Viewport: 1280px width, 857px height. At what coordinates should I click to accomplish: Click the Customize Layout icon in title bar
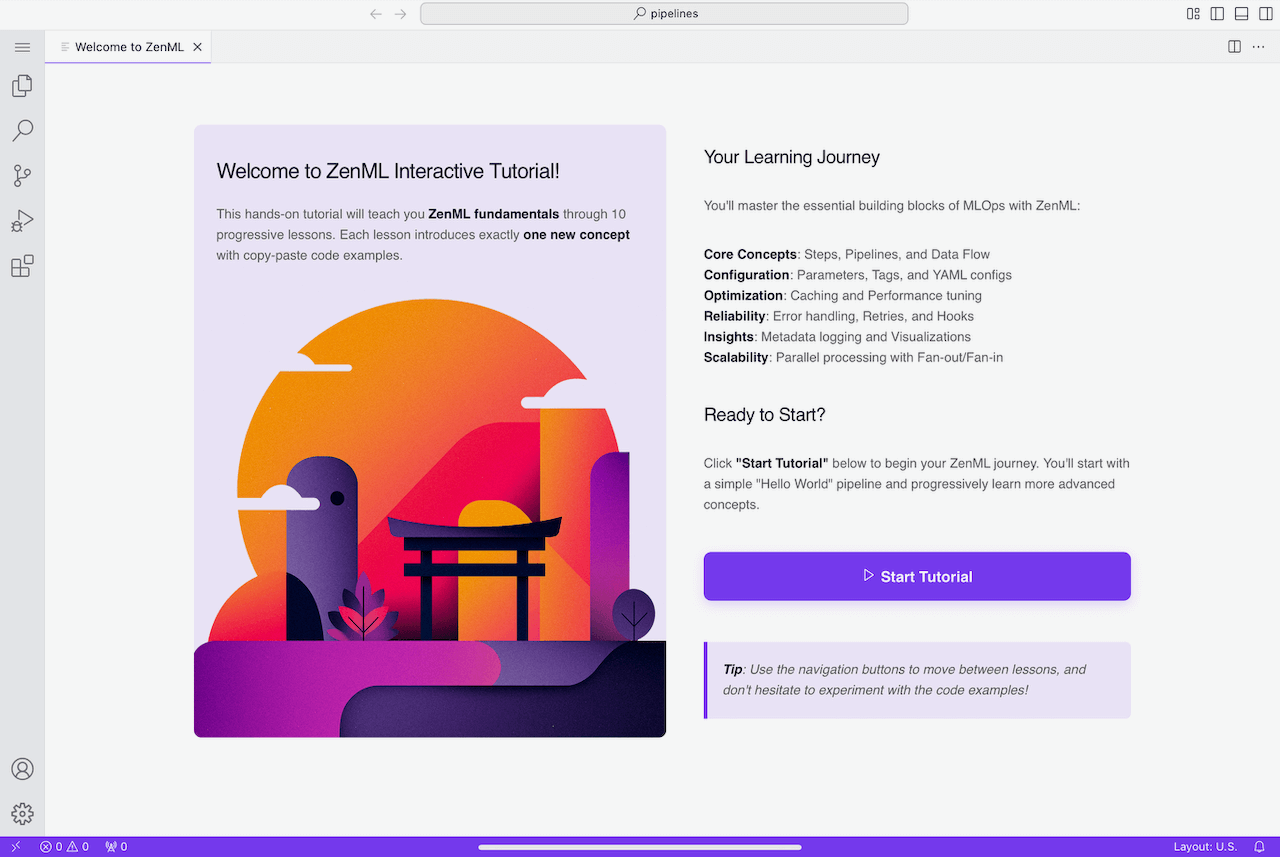click(1193, 14)
